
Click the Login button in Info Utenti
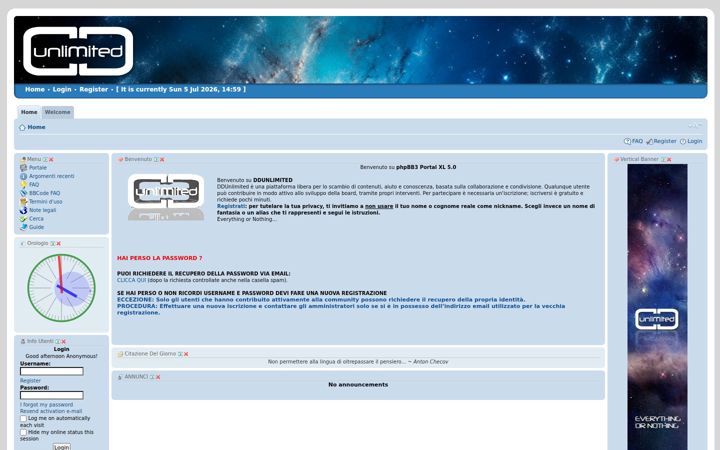[62, 447]
